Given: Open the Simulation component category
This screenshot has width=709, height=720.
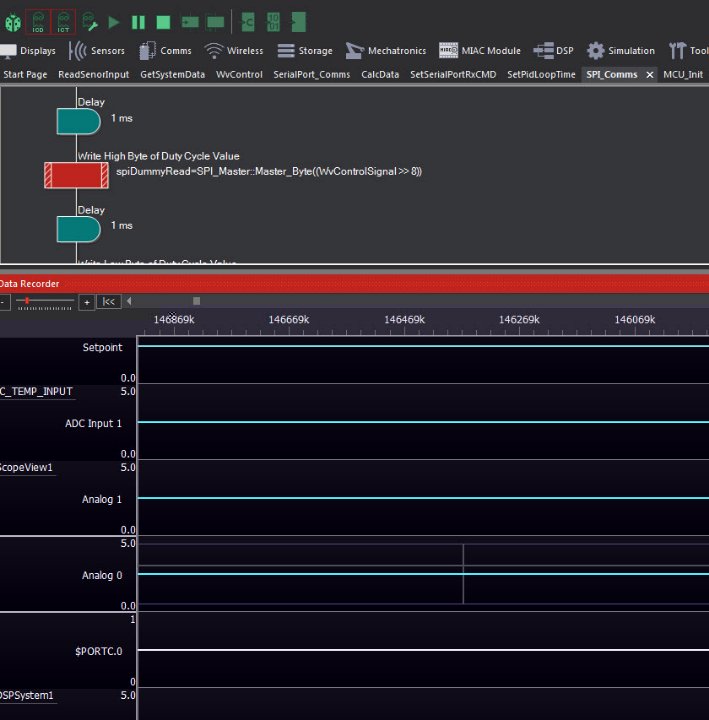Looking at the screenshot, I should [621, 51].
